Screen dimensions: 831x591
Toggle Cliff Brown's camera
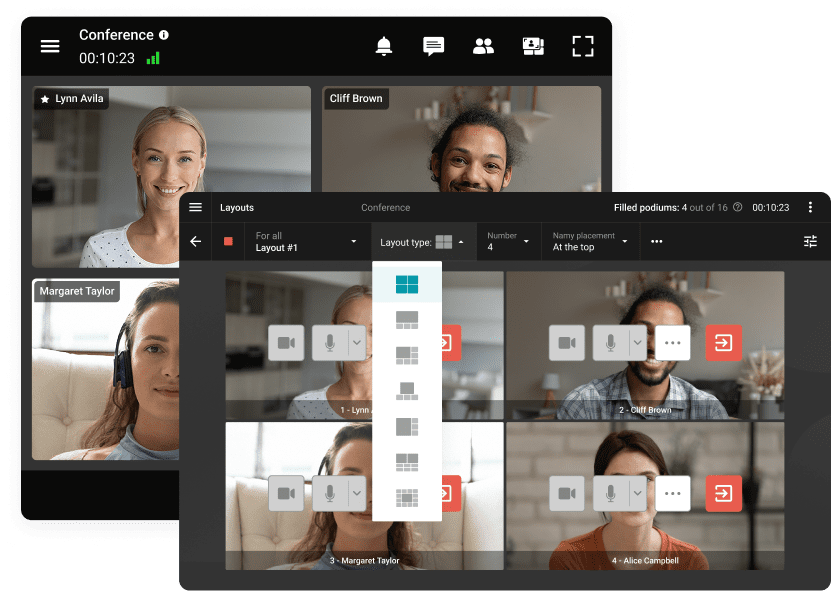pyautogui.click(x=567, y=343)
